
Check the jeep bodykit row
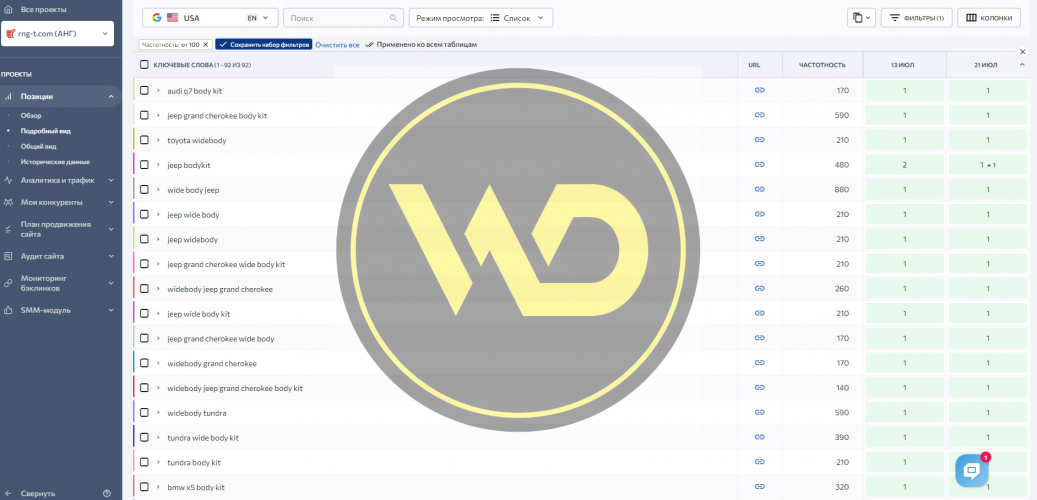(x=144, y=165)
